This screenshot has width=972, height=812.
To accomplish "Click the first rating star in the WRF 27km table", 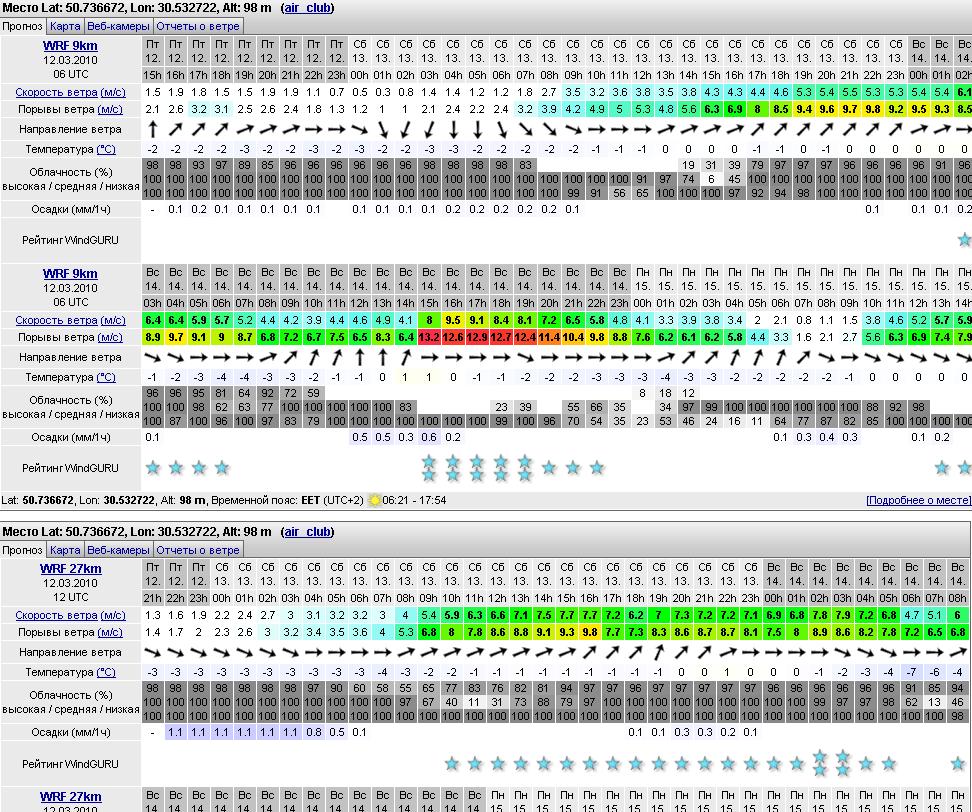I will (x=452, y=763).
